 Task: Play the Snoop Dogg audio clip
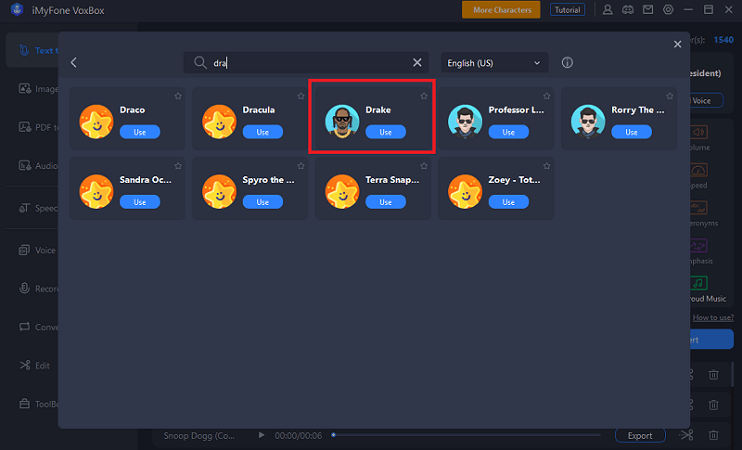[261, 435]
